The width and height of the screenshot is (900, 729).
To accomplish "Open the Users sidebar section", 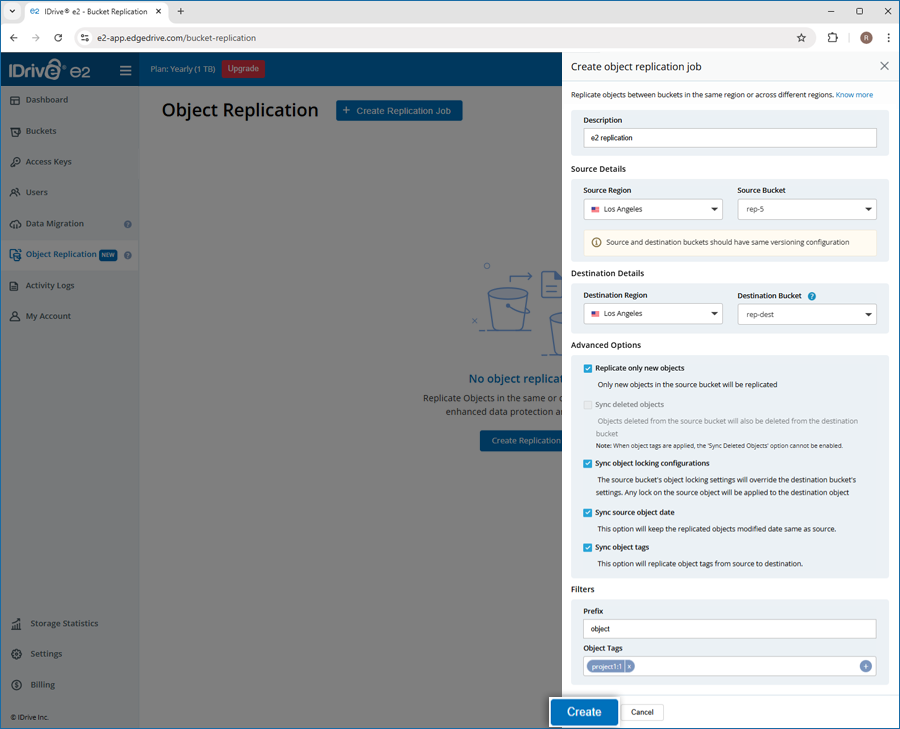I will [36, 192].
